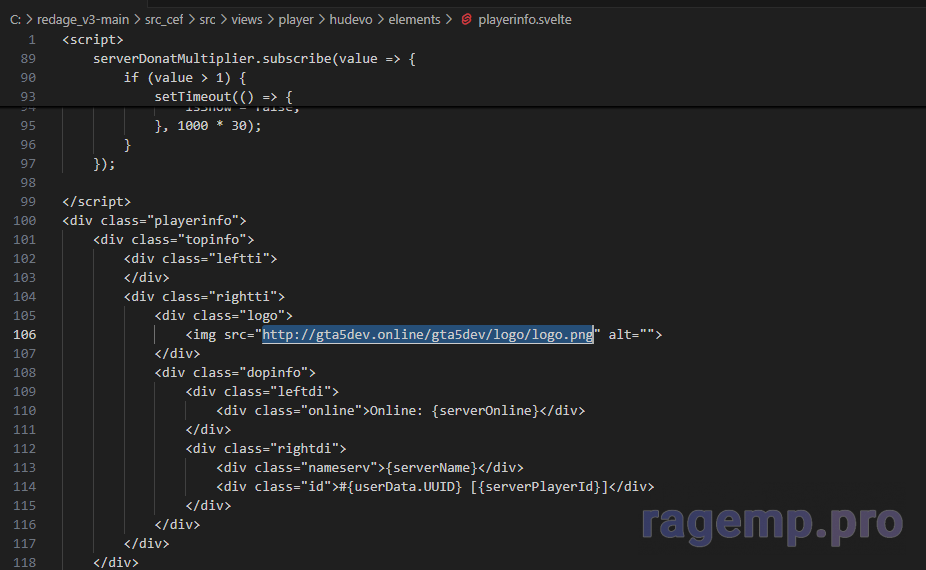Viewport: 926px width, 570px height.
Task: Click the Svelte file icon in breadcrumb
Action: point(466,19)
